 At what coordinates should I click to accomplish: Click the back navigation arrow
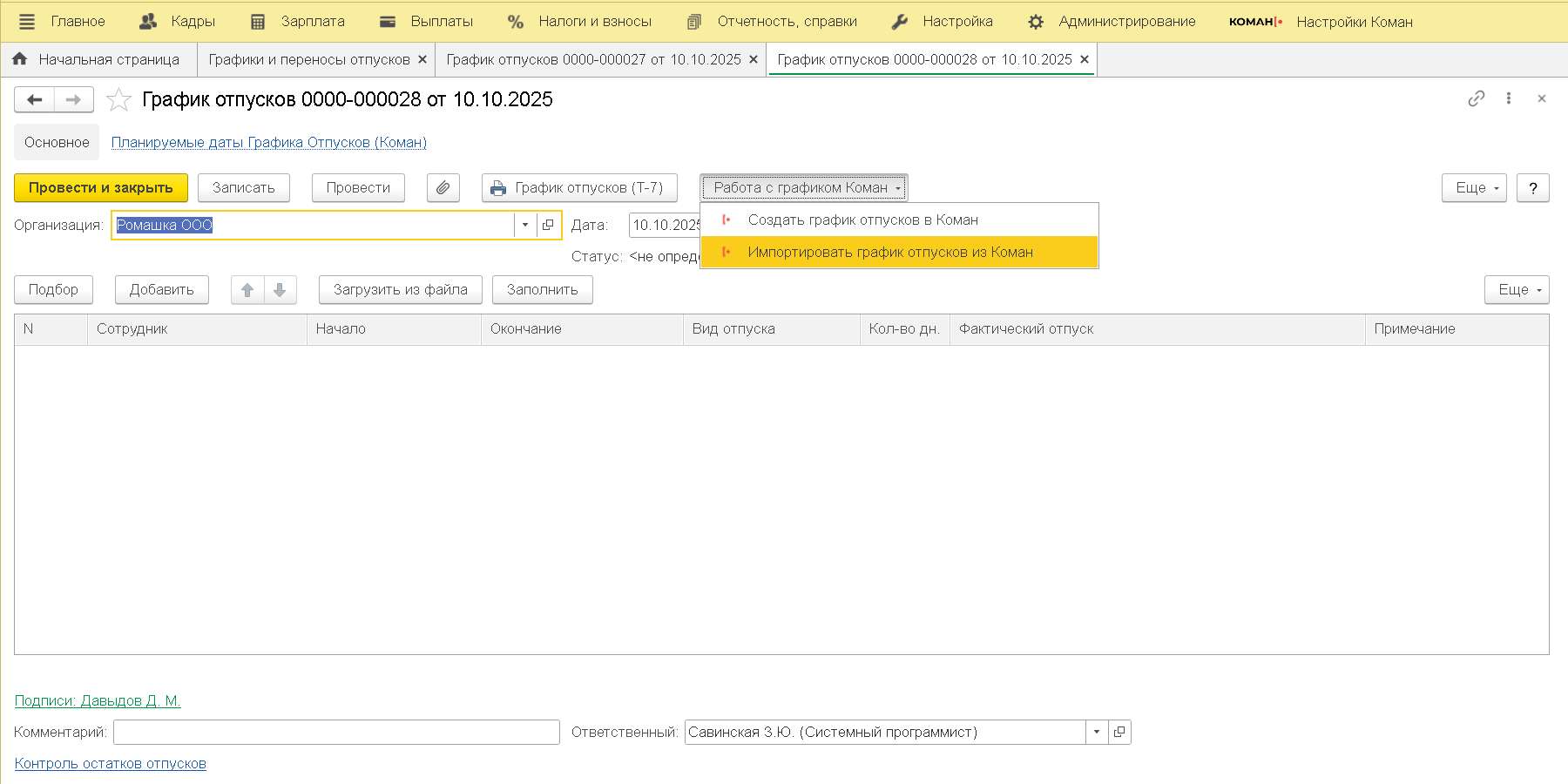pos(35,100)
